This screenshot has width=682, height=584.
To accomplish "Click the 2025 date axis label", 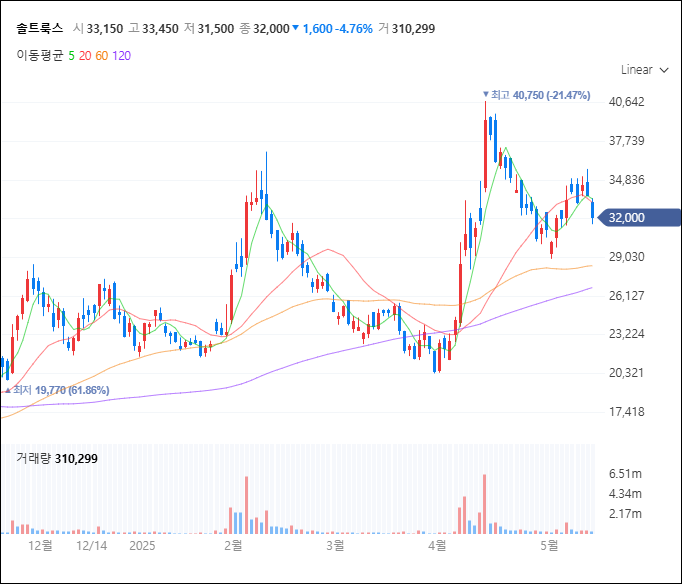I will [142, 545].
